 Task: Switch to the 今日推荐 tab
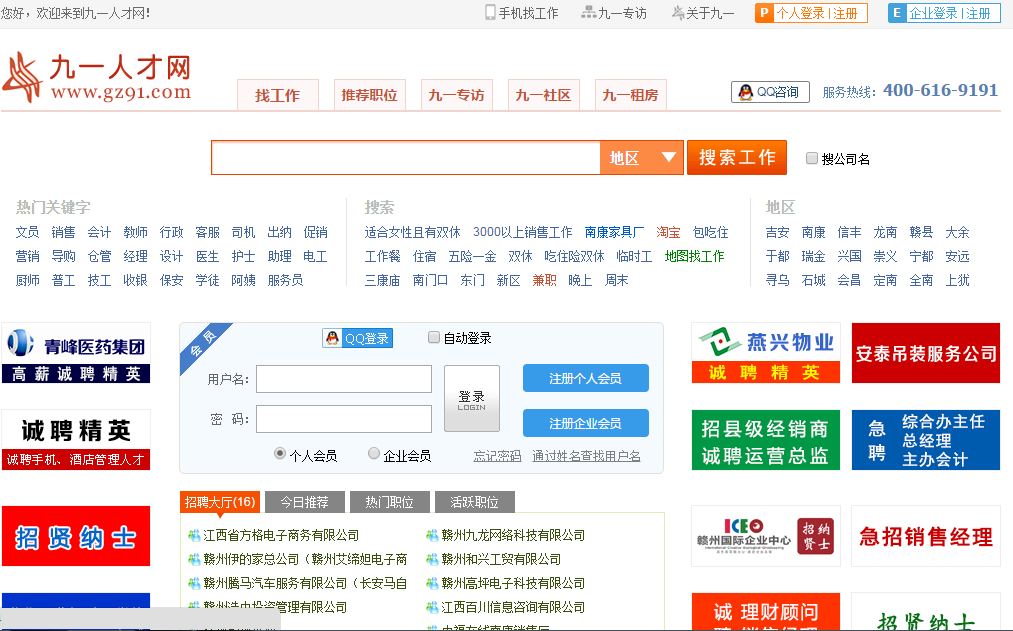(304, 502)
